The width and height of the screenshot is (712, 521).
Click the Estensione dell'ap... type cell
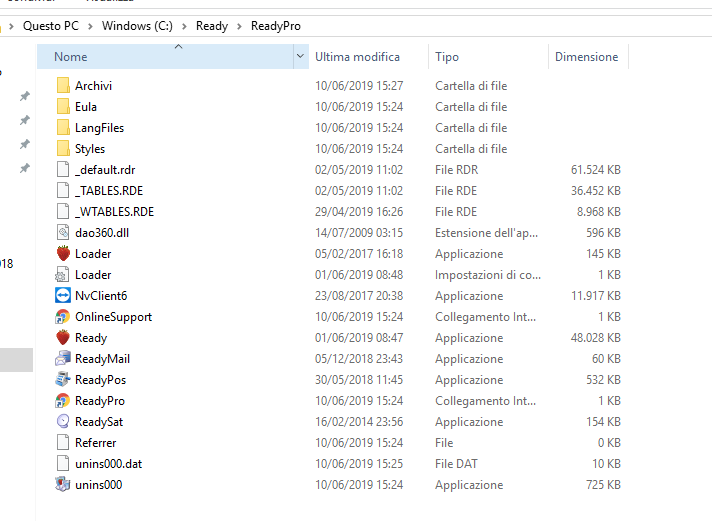point(486,233)
